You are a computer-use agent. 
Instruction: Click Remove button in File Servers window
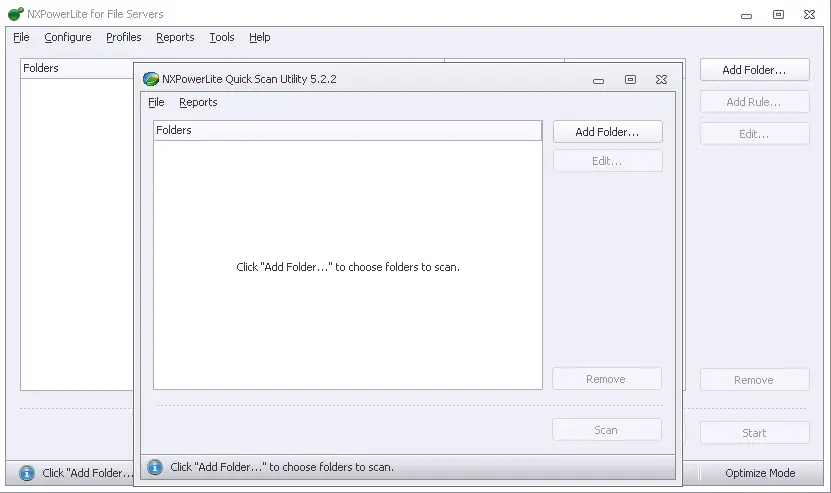[754, 380]
